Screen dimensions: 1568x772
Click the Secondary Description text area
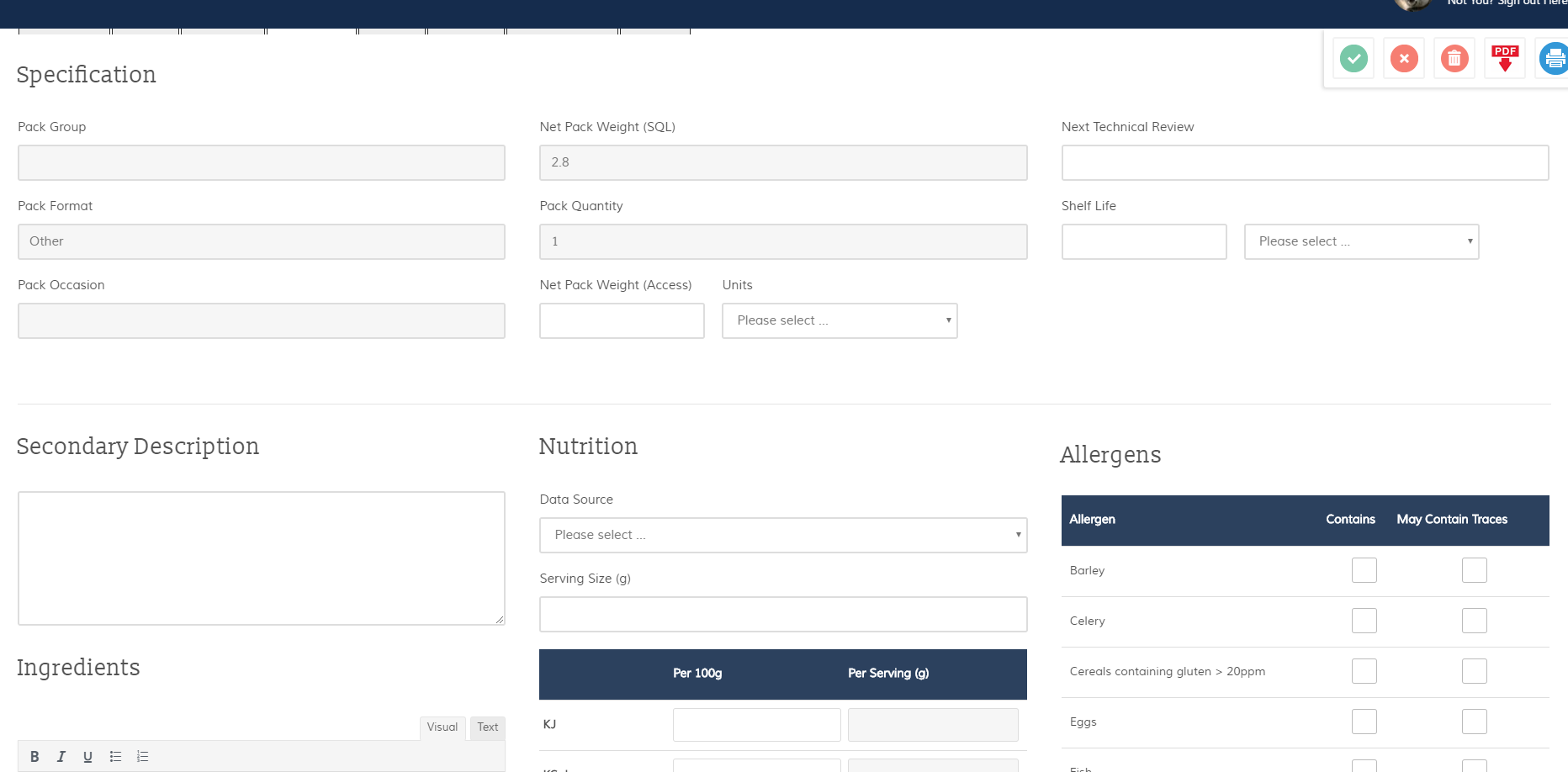(262, 558)
